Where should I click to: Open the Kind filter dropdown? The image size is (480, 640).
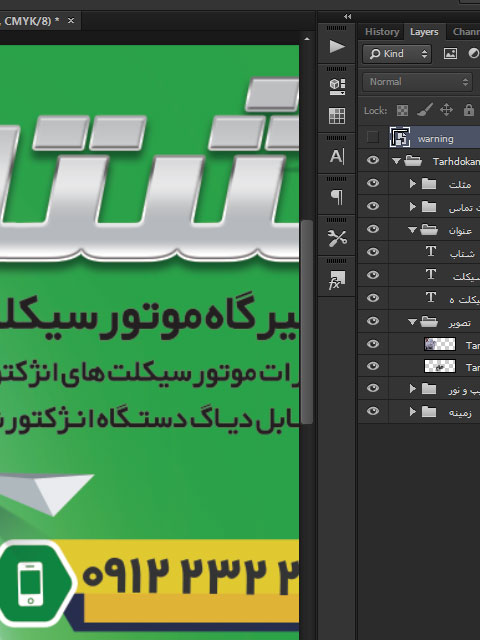[x=397, y=53]
